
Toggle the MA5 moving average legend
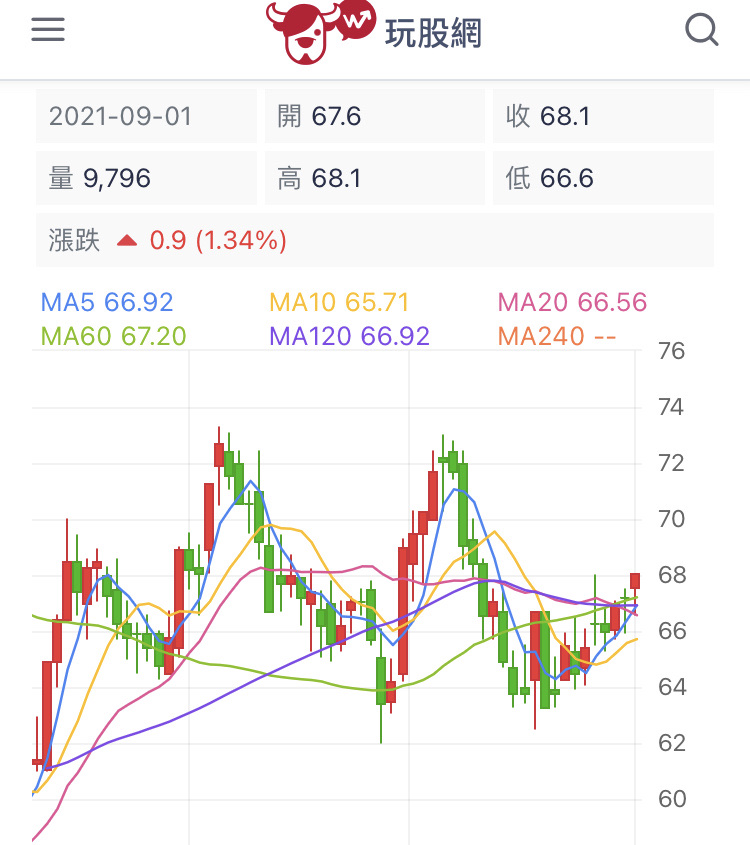click(x=107, y=302)
